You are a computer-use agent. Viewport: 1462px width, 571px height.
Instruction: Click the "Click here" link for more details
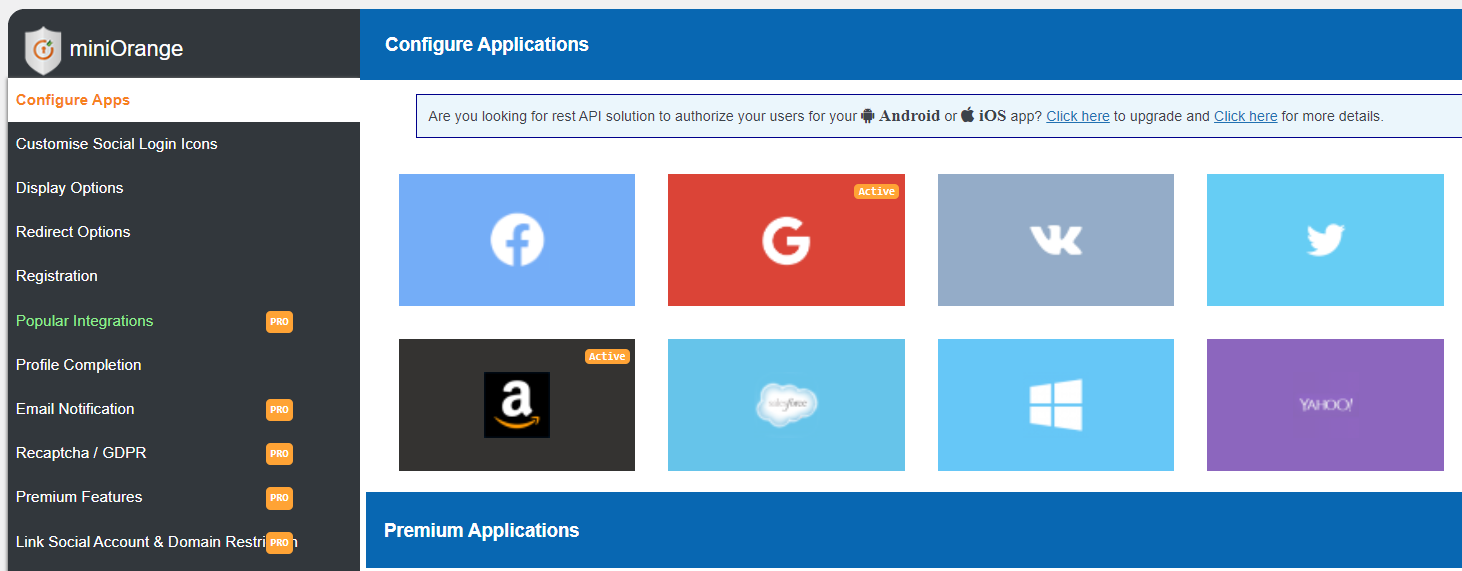click(x=1245, y=116)
